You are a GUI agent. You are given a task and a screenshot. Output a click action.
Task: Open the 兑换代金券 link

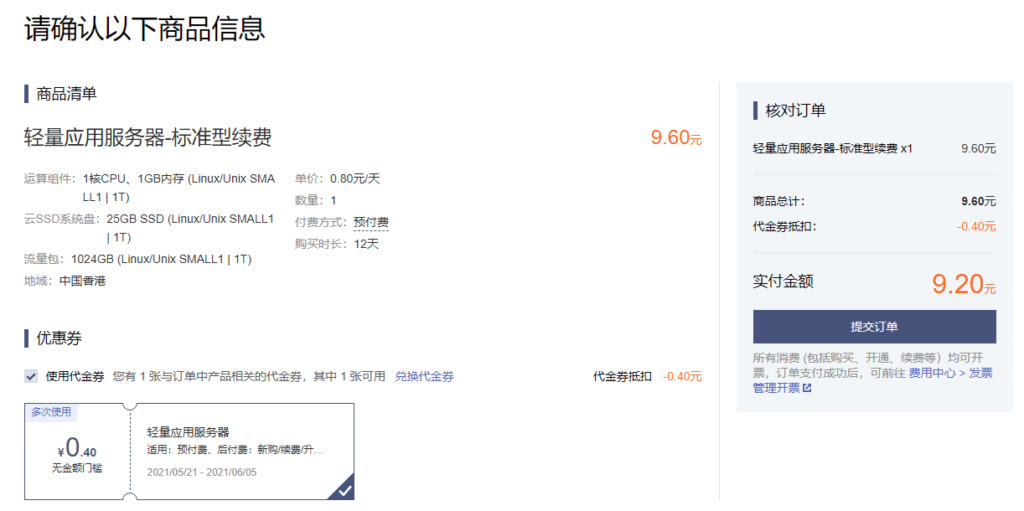pos(424,377)
